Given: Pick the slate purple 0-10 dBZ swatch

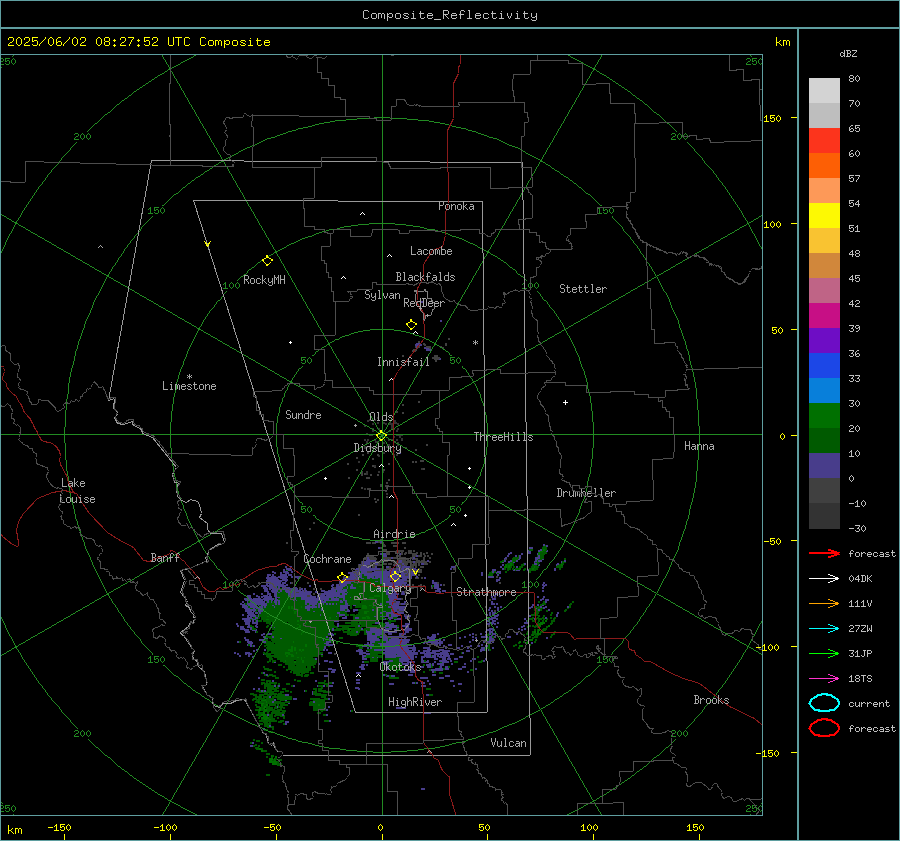Looking at the screenshot, I should pos(824,466).
